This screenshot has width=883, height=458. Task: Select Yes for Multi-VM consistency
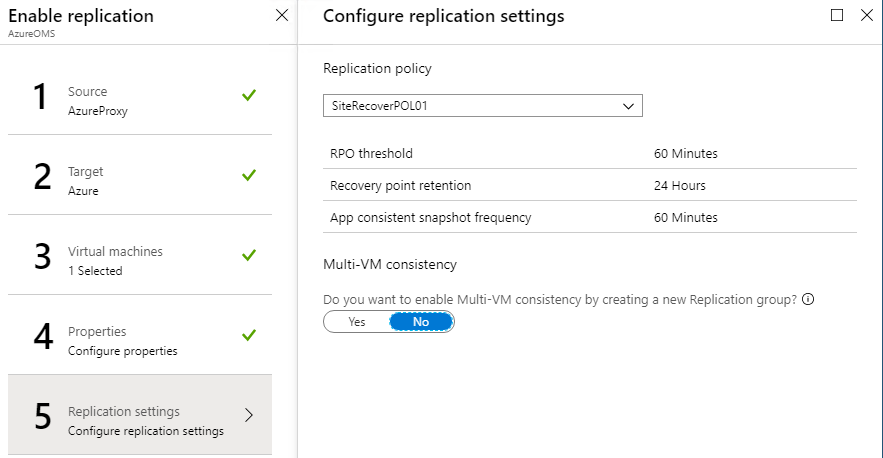tap(356, 322)
